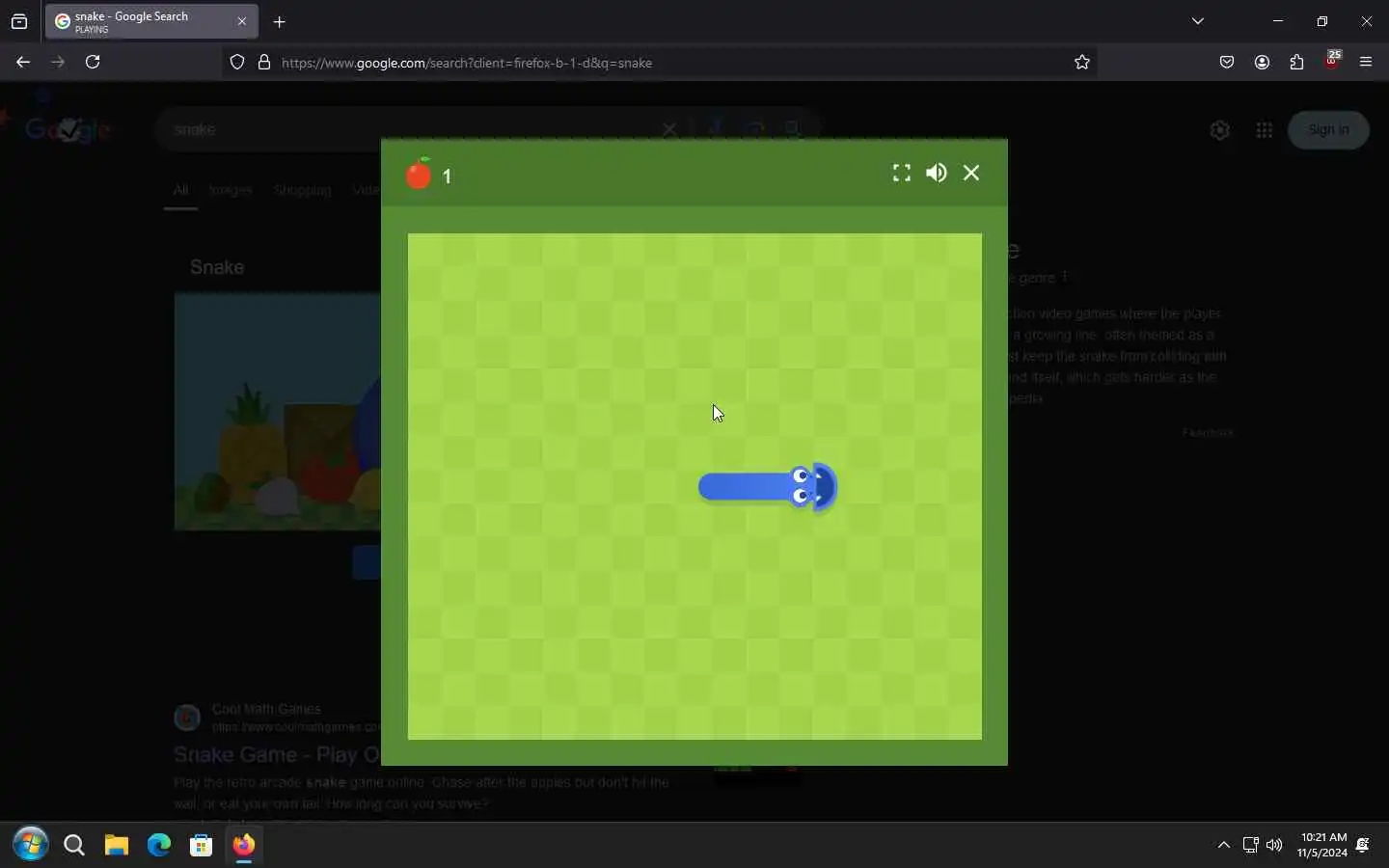Save page to Pocket
The height and width of the screenshot is (868, 1389).
1227,63
